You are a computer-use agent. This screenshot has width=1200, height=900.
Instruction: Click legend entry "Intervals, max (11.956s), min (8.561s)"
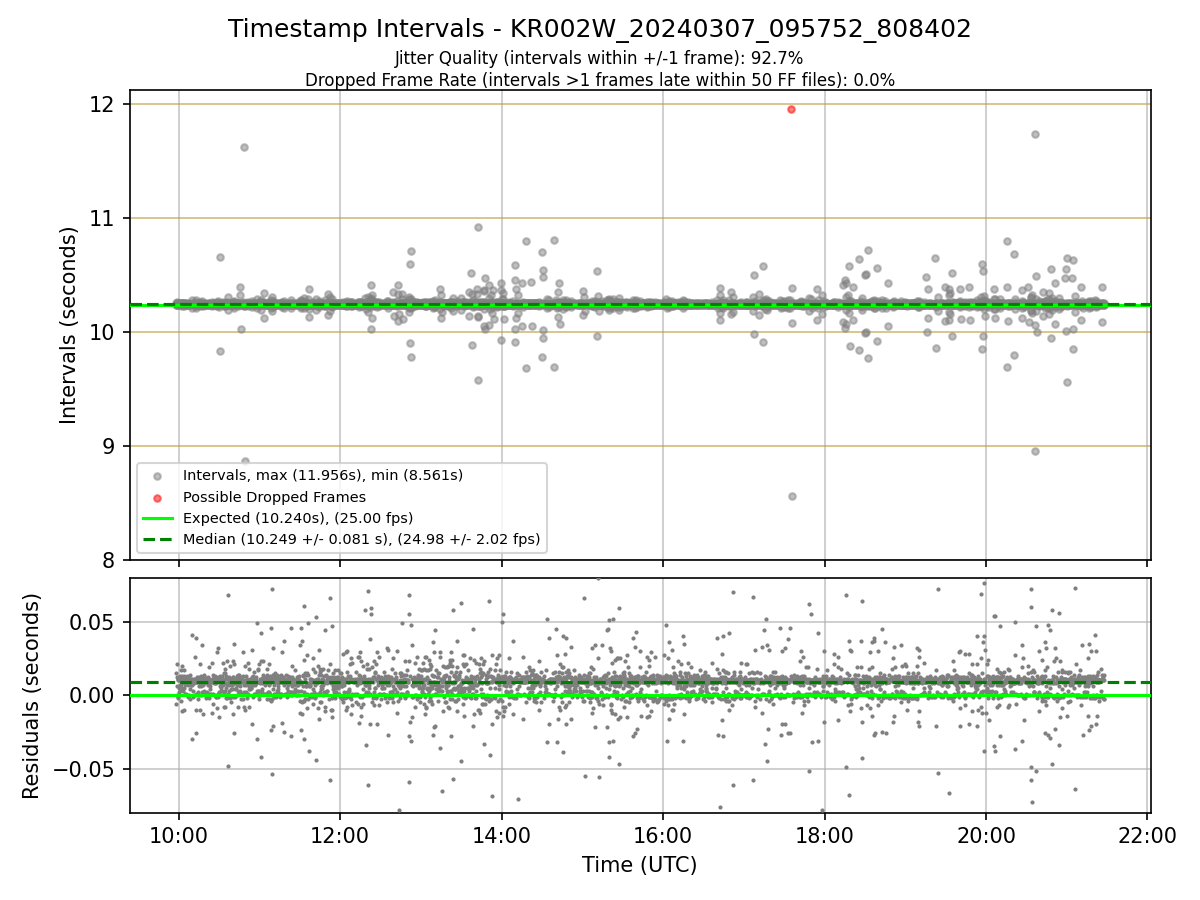(322, 475)
